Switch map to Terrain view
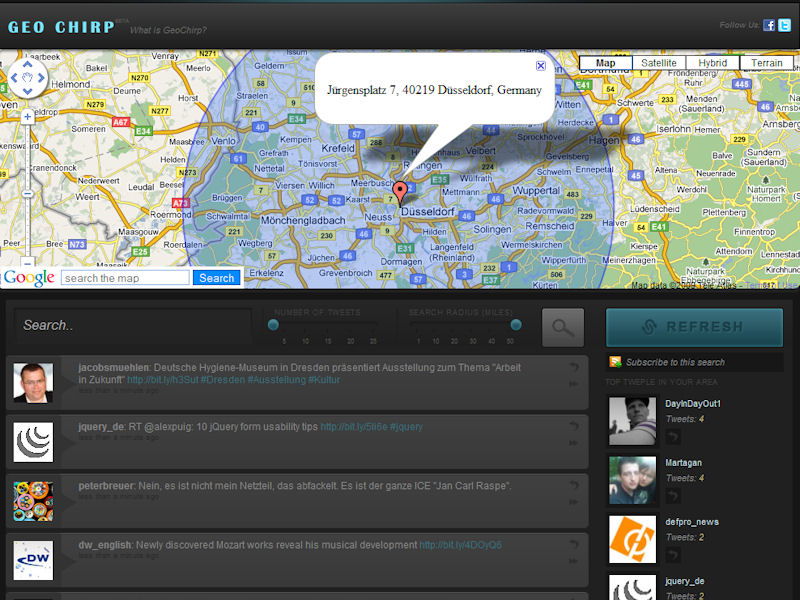Image resolution: width=800 pixels, height=600 pixels. coord(766,63)
